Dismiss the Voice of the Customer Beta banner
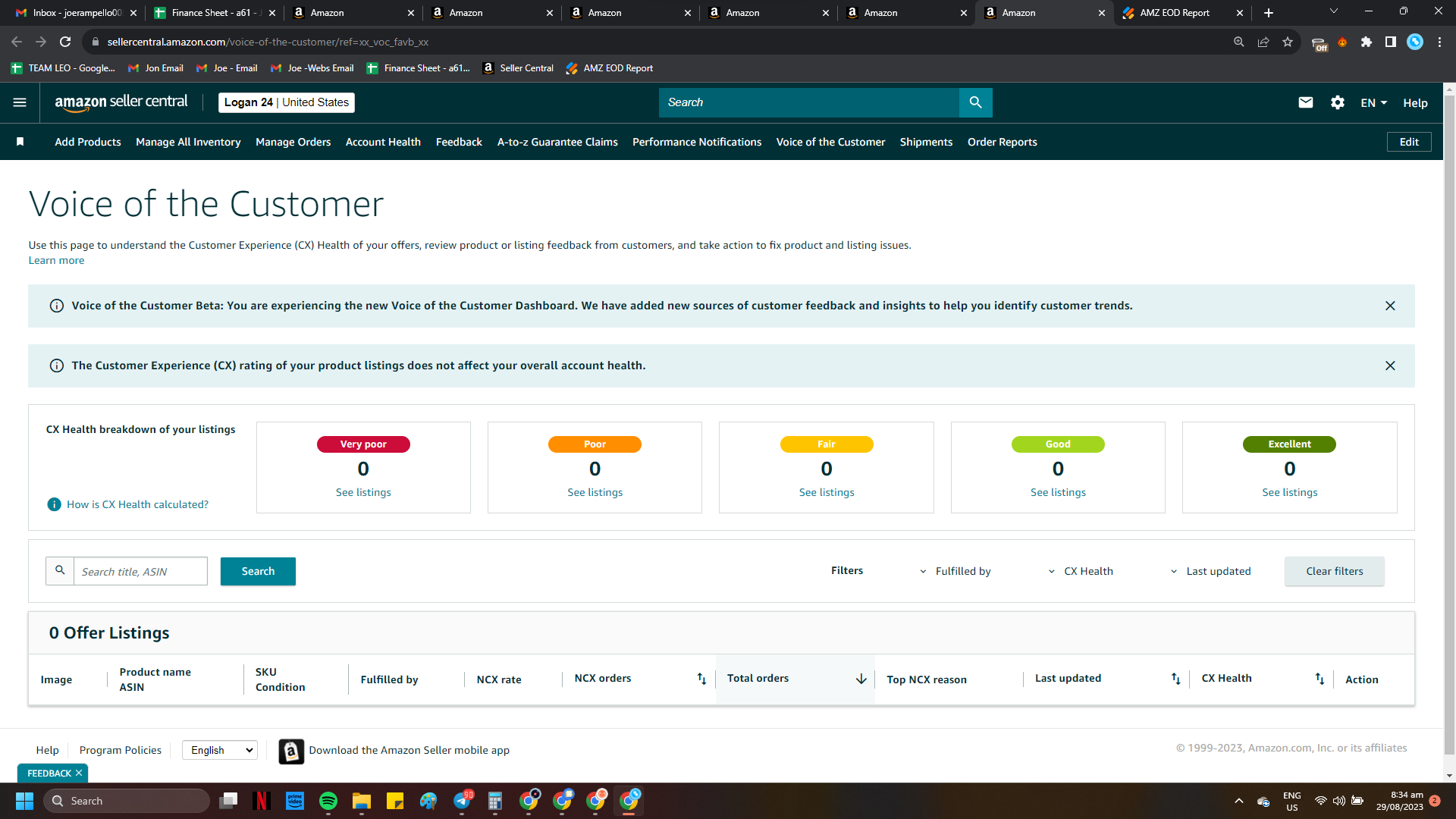This screenshot has width=1456, height=819. 1390,306
